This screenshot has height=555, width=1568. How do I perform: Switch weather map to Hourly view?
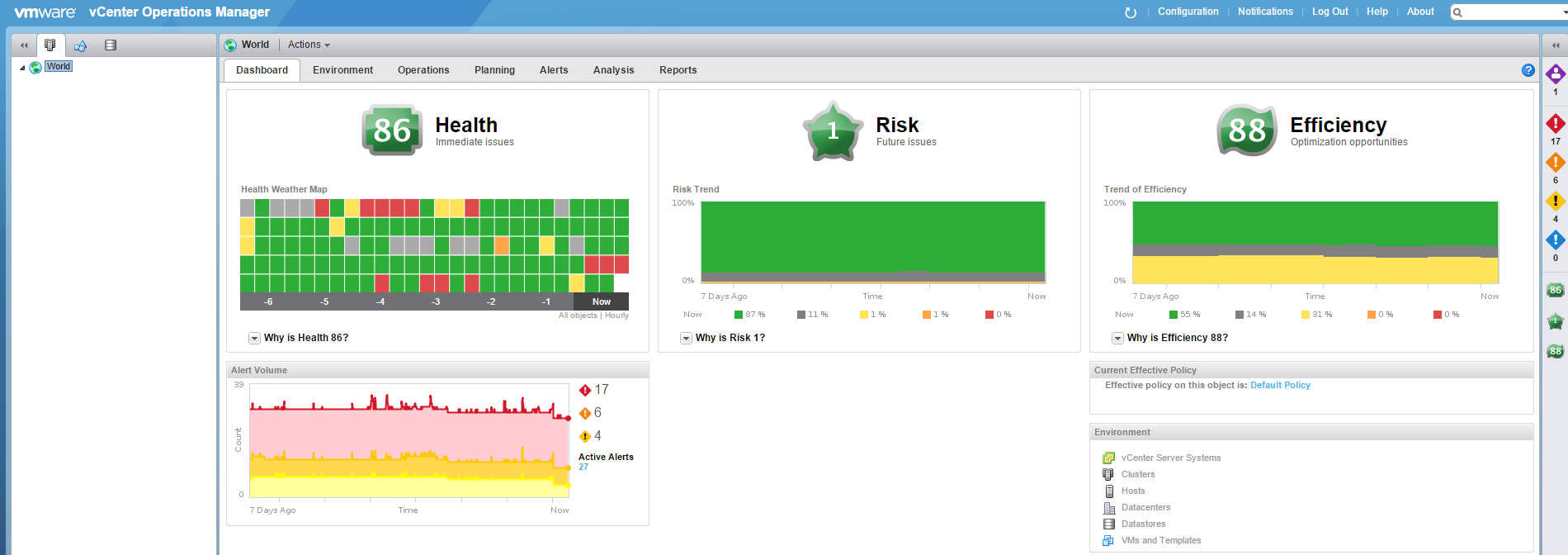point(616,315)
